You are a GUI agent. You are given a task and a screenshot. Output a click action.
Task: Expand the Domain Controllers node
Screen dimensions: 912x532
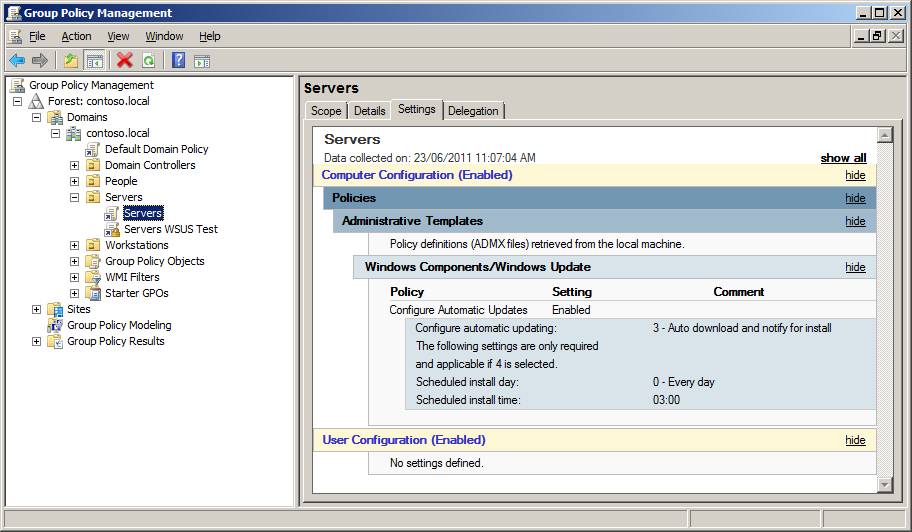(x=74, y=165)
